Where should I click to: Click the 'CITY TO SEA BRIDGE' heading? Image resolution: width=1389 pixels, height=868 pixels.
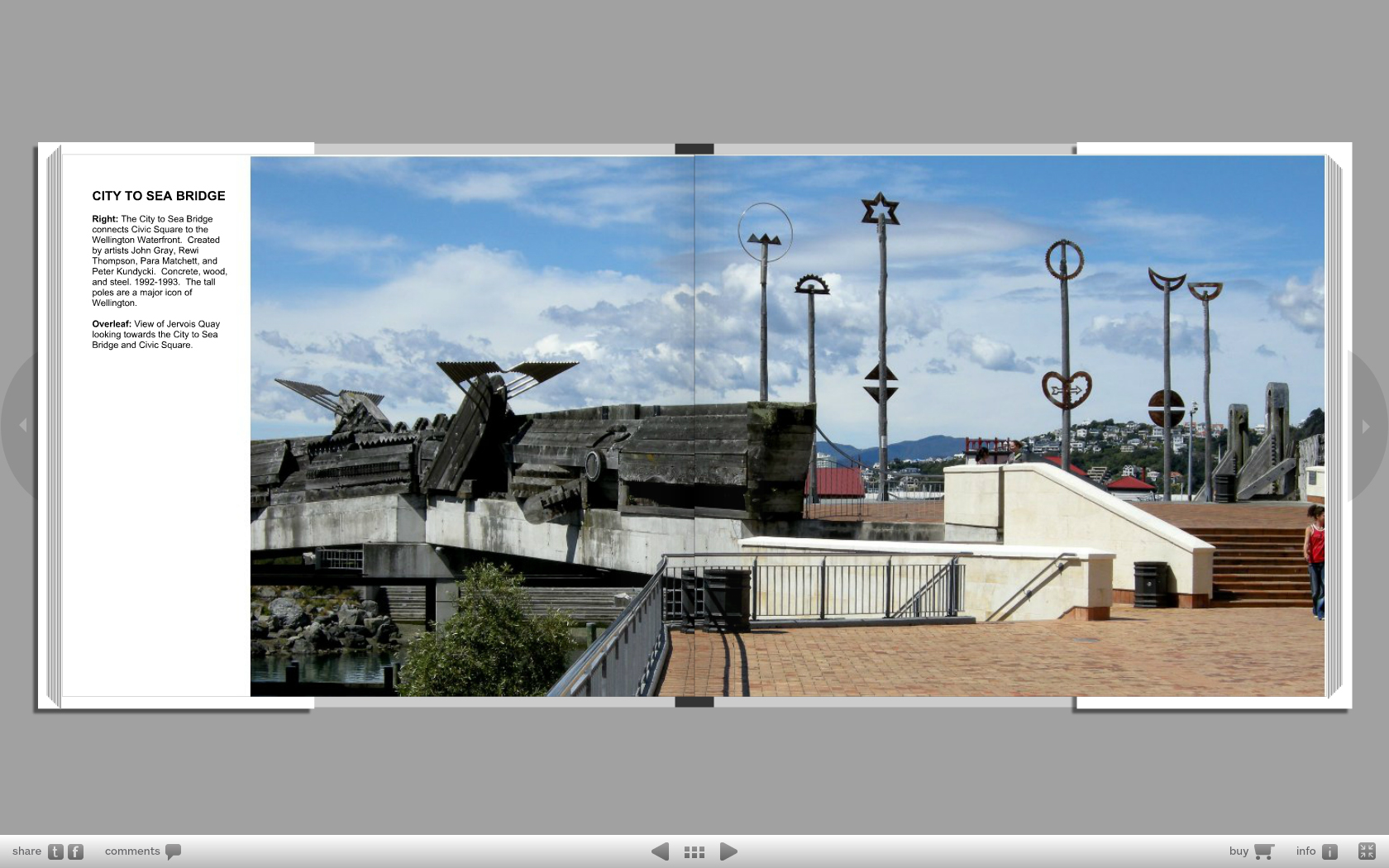click(x=159, y=196)
